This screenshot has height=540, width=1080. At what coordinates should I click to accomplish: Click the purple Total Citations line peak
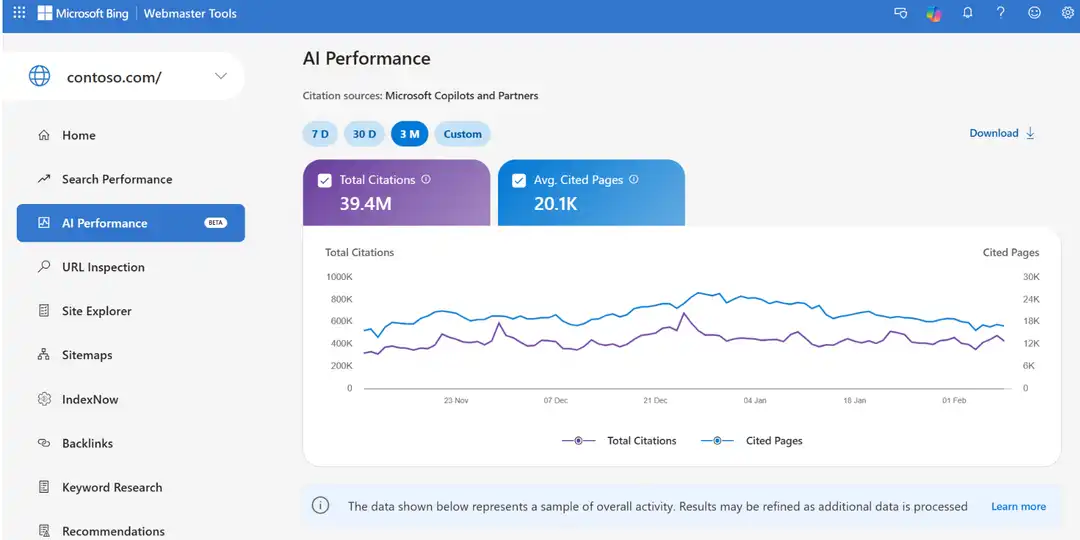[x=684, y=313]
